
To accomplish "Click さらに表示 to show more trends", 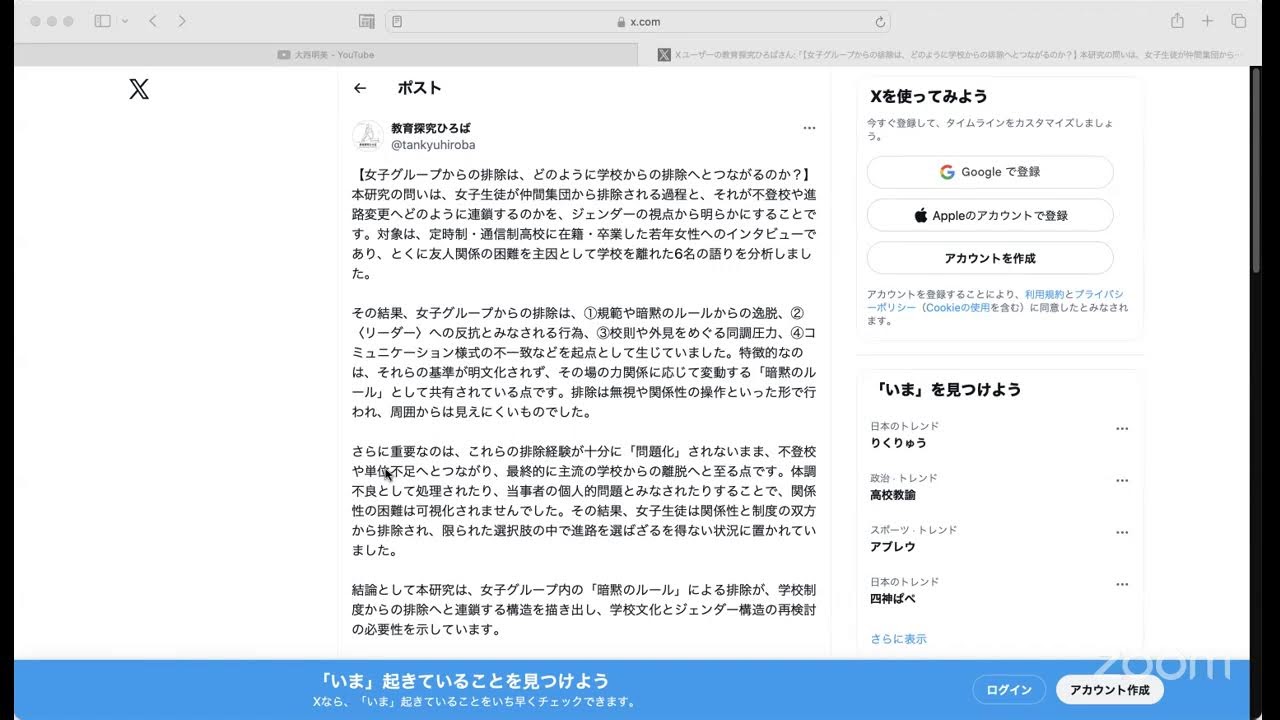I will (898, 639).
